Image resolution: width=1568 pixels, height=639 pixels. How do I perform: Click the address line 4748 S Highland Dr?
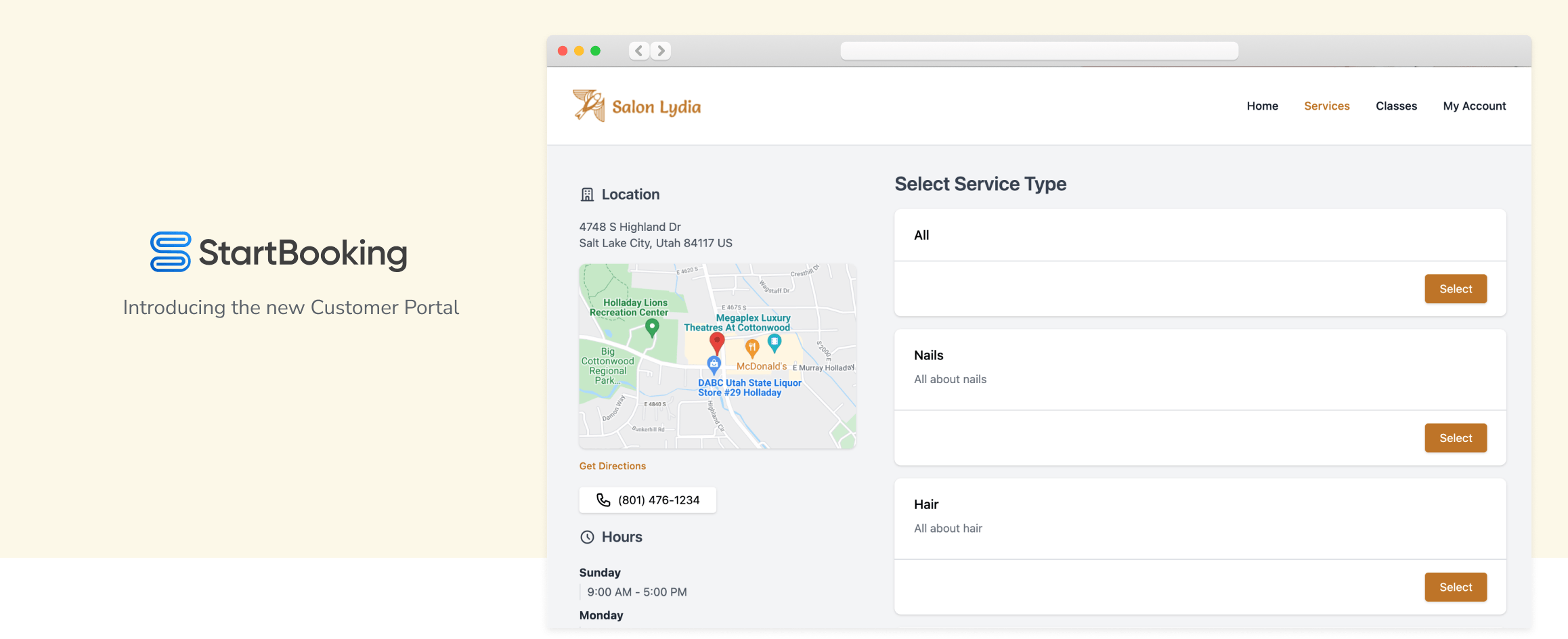tap(630, 227)
